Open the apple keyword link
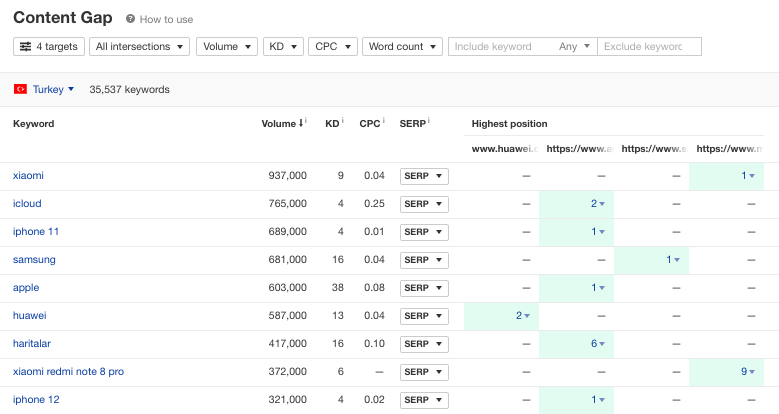 26,288
